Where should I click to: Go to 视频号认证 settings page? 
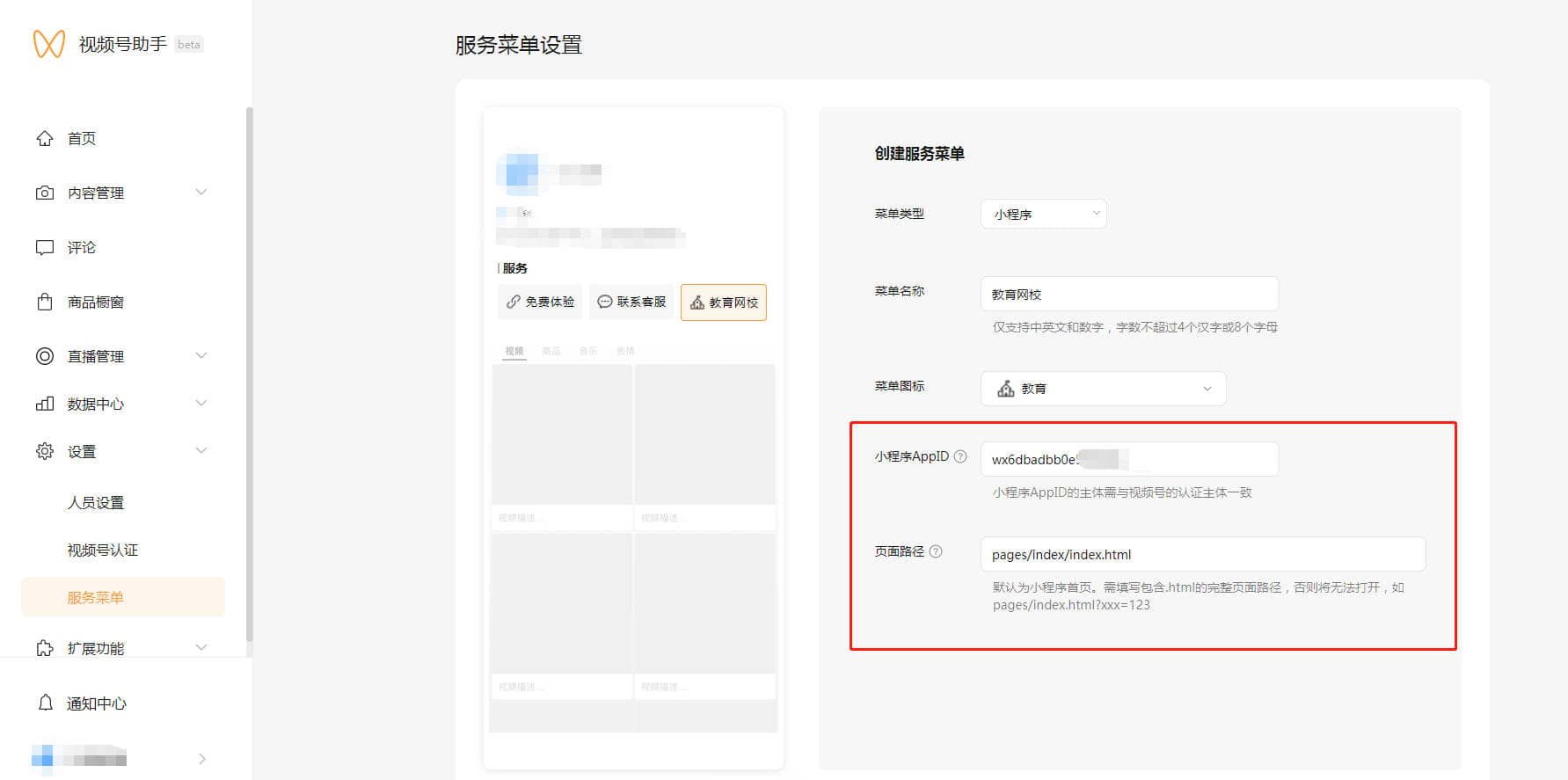coord(103,550)
